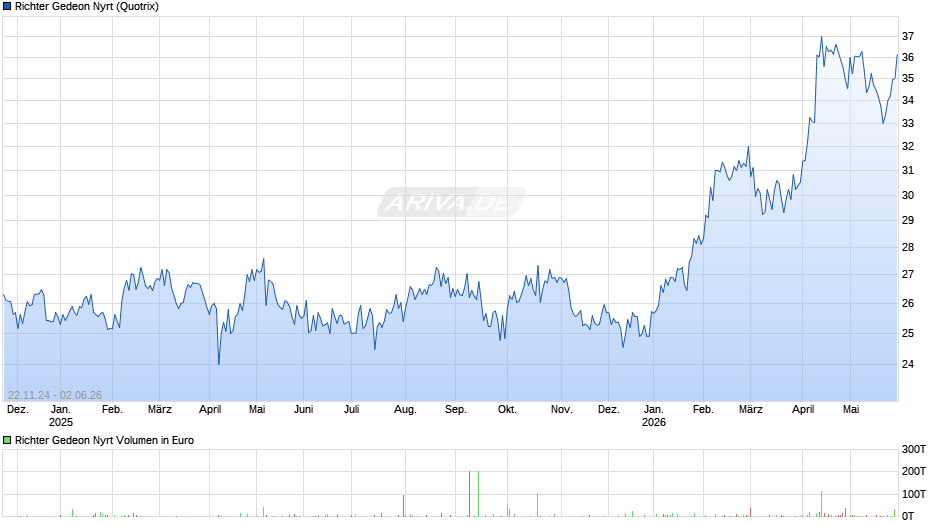Click the price axis value 34
The width and height of the screenshot is (940, 526).
pos(908,100)
